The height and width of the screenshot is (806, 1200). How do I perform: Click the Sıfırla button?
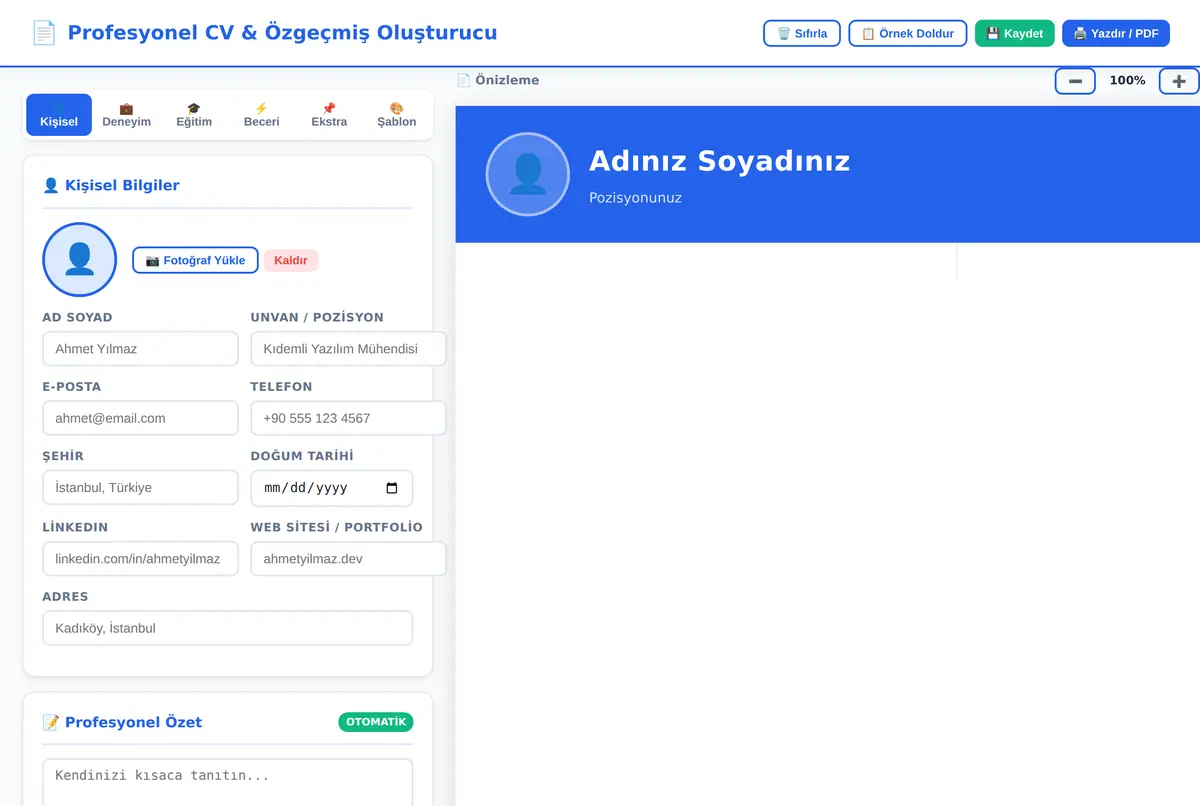[x=802, y=33]
